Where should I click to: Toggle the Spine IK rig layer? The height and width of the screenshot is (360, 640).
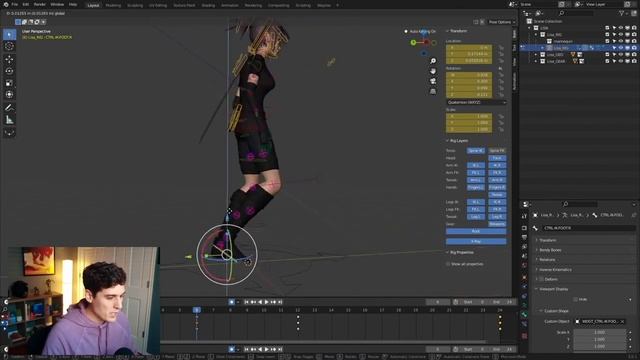(x=476, y=151)
